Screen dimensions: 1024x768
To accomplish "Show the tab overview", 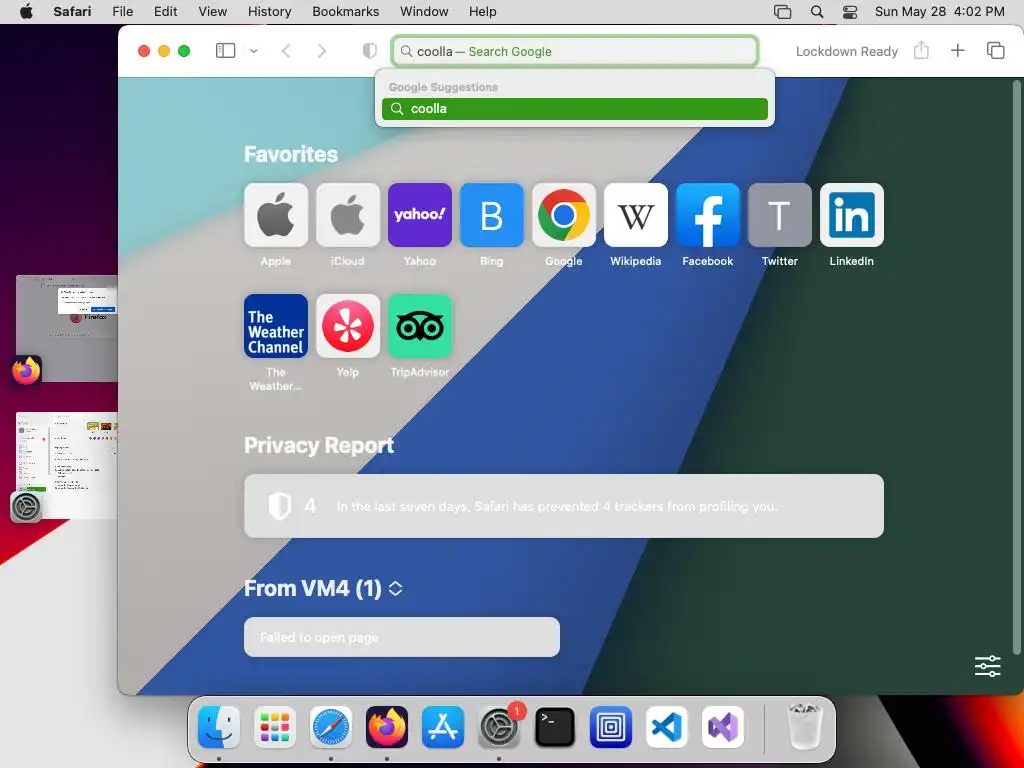I will [x=995, y=50].
